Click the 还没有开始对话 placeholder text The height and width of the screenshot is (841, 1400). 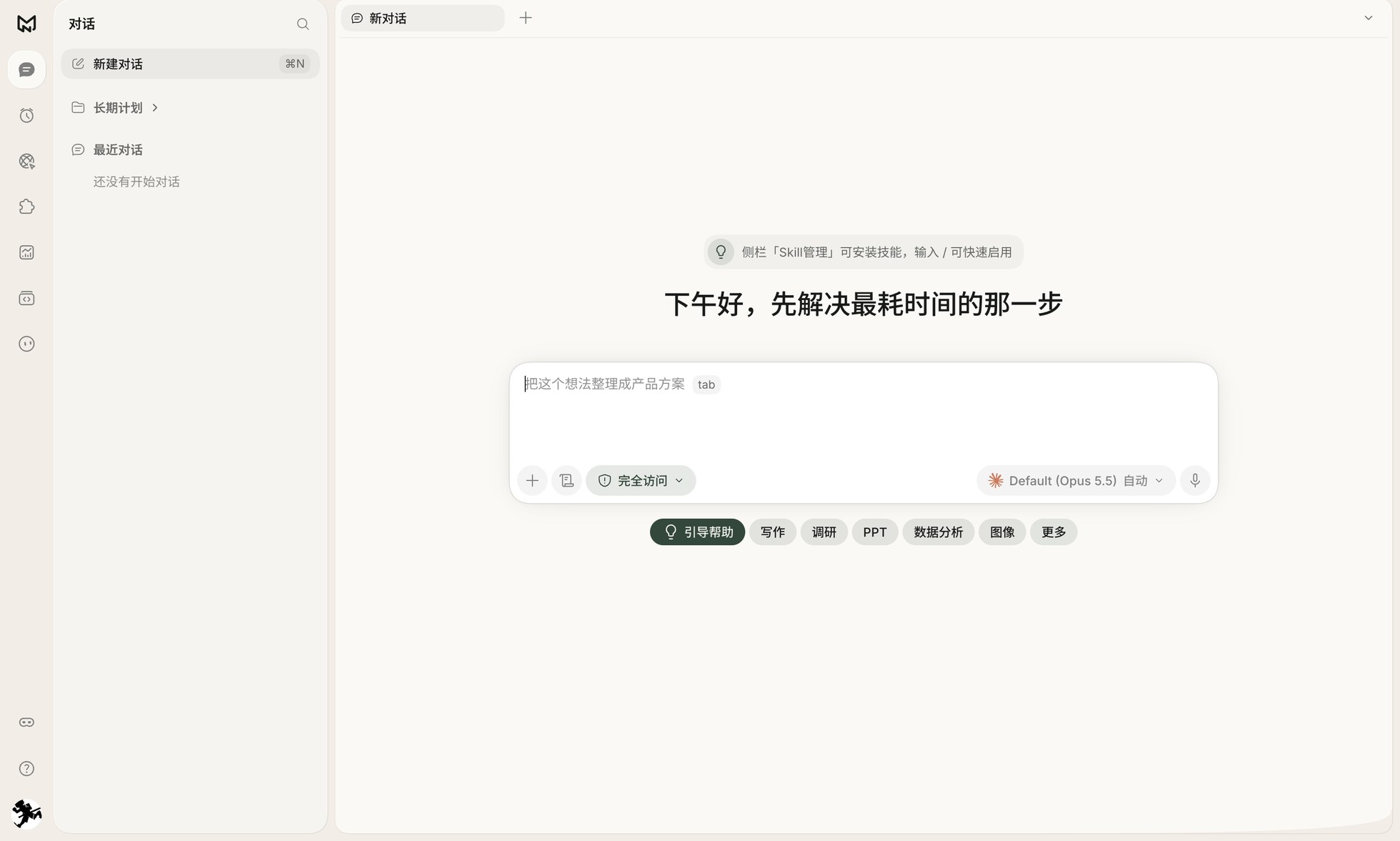[x=136, y=181]
